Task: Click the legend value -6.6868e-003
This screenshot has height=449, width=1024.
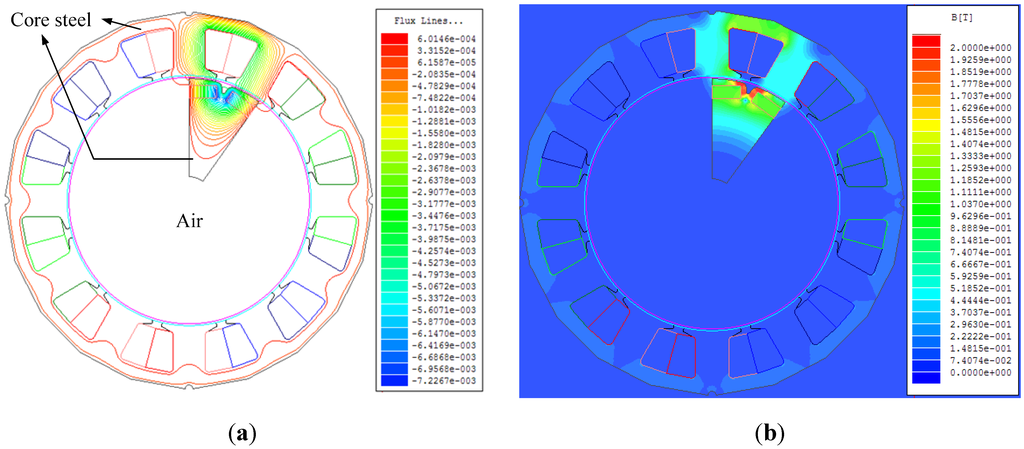Action: [444, 356]
